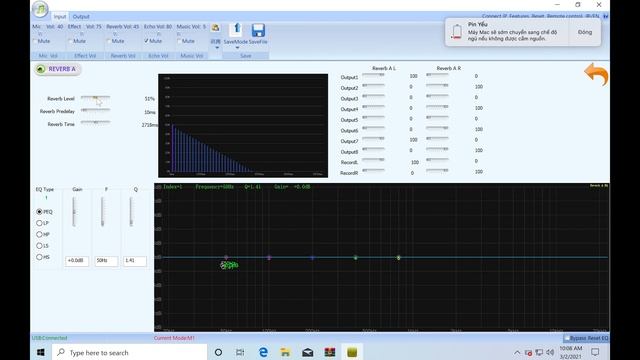Click the SaveFile floppy disk icon

tap(258, 31)
